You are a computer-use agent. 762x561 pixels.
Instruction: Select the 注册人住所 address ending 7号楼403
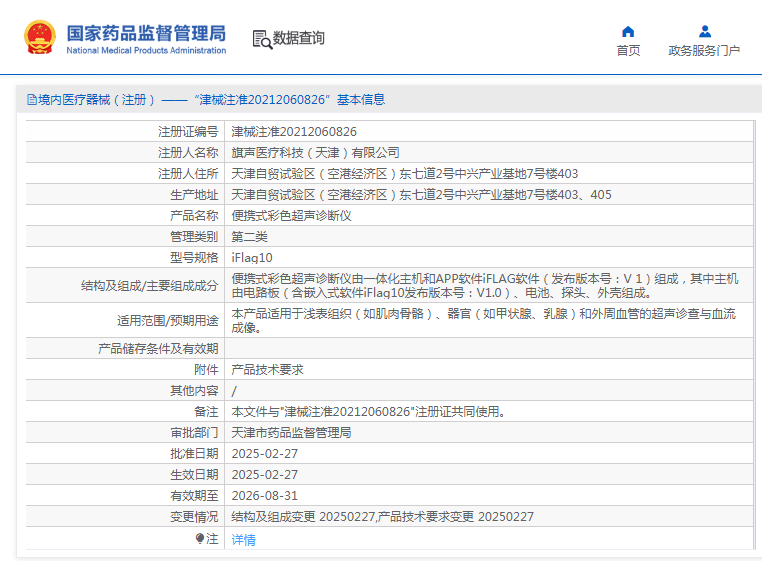[405, 174]
